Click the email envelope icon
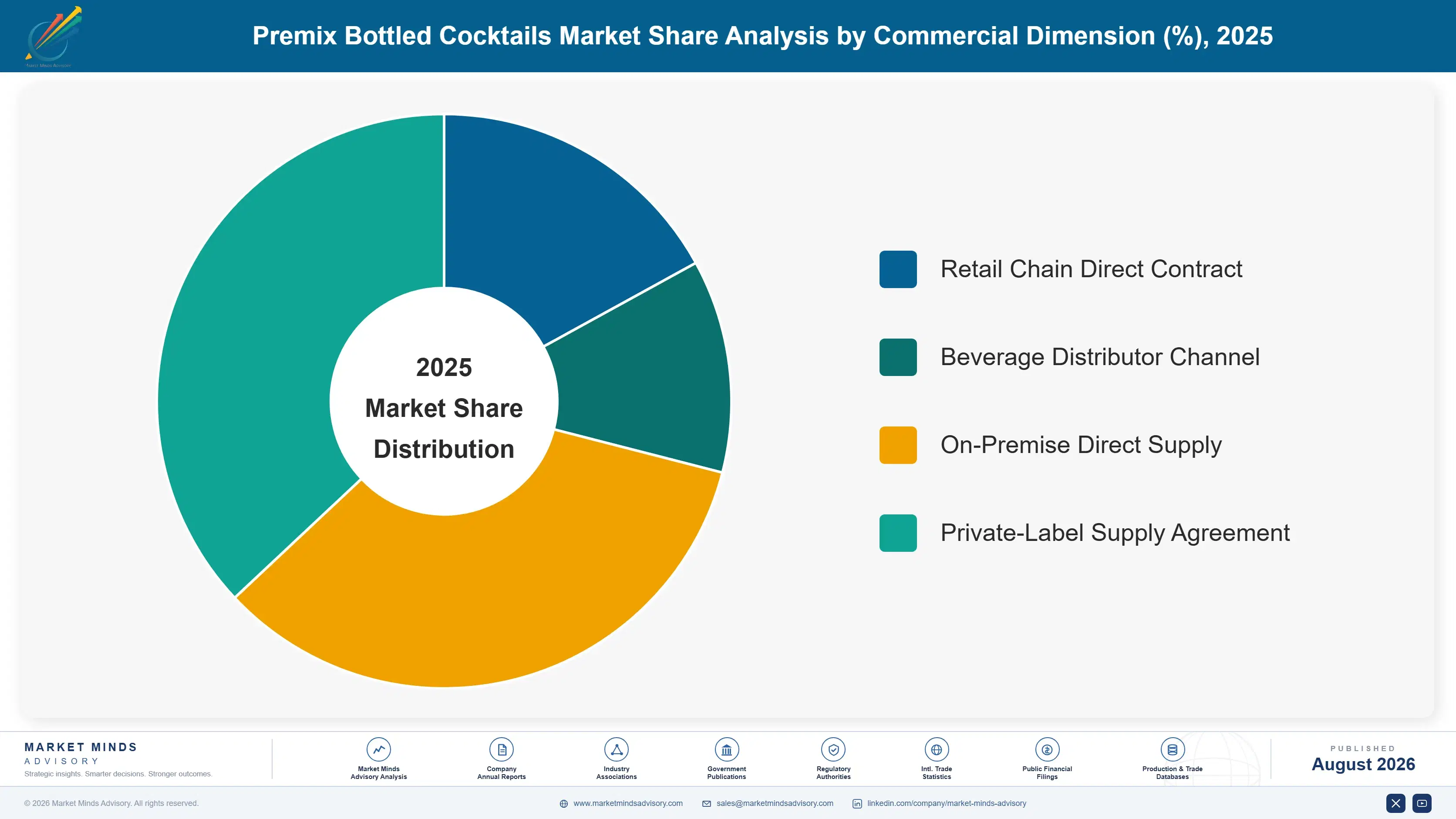The width and height of the screenshot is (1456, 819). [707, 804]
